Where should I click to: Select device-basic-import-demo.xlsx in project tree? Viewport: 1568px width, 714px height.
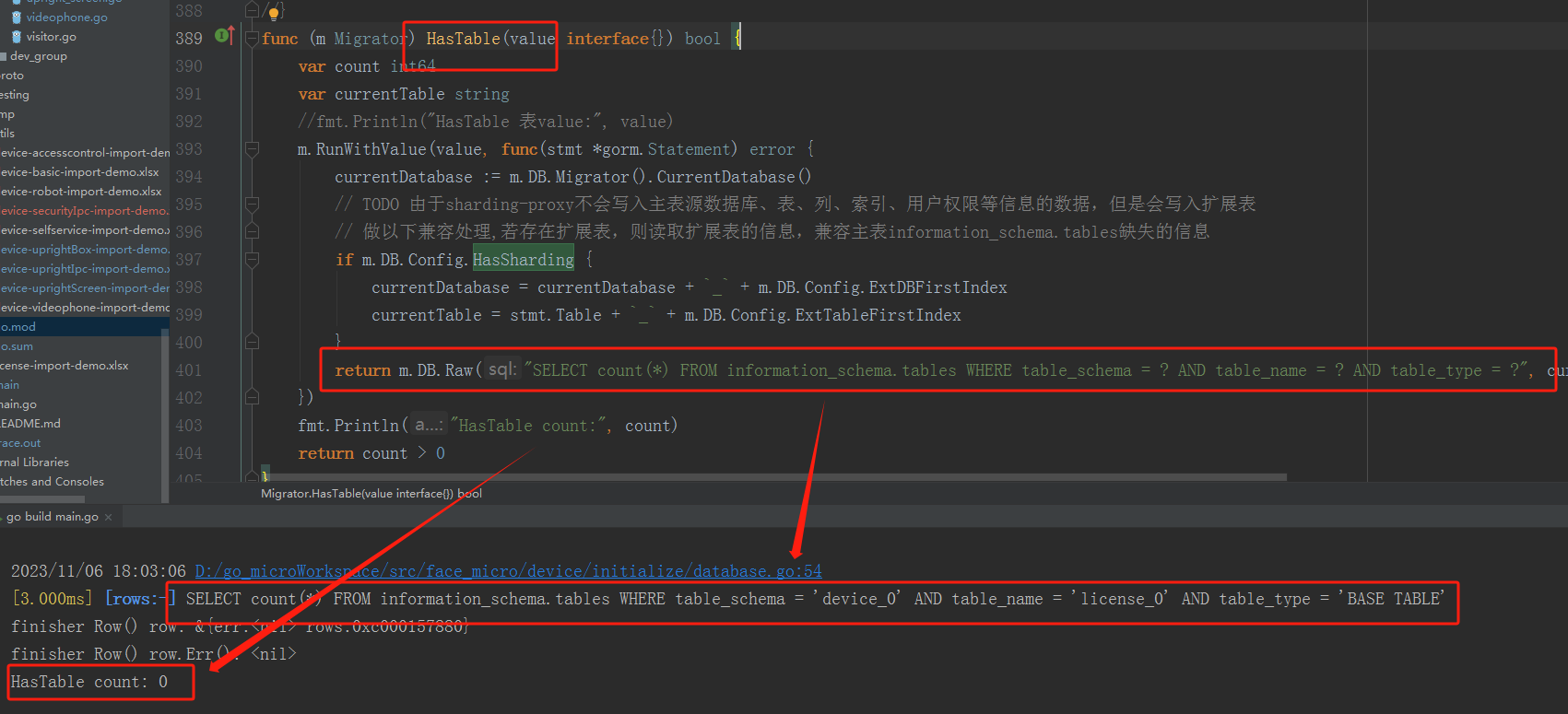point(79,171)
